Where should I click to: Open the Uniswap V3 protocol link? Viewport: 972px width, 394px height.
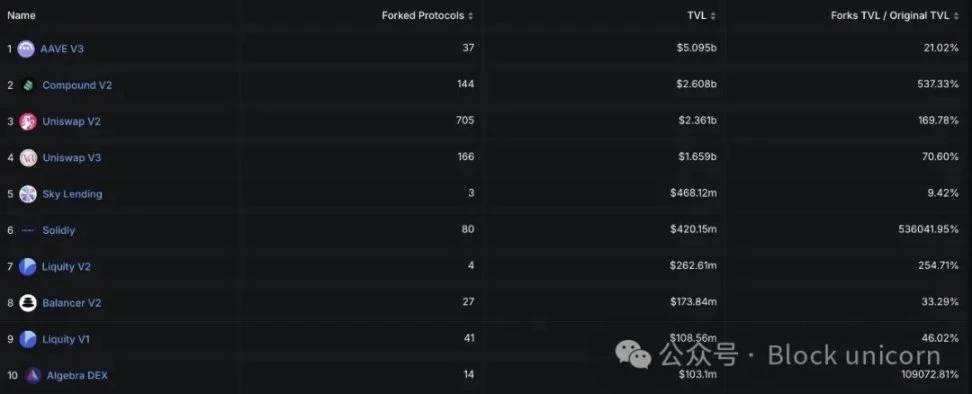(x=71, y=158)
